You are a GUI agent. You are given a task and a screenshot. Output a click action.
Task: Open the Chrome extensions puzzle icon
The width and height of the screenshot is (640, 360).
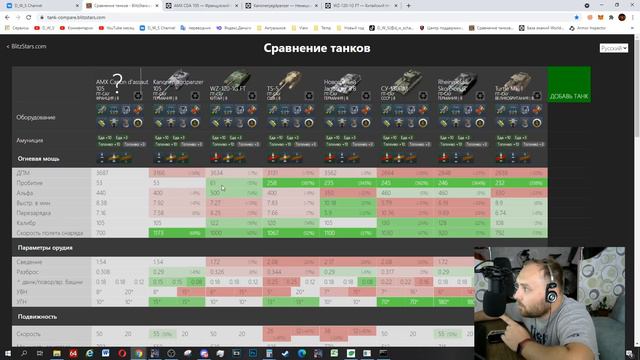pos(611,18)
